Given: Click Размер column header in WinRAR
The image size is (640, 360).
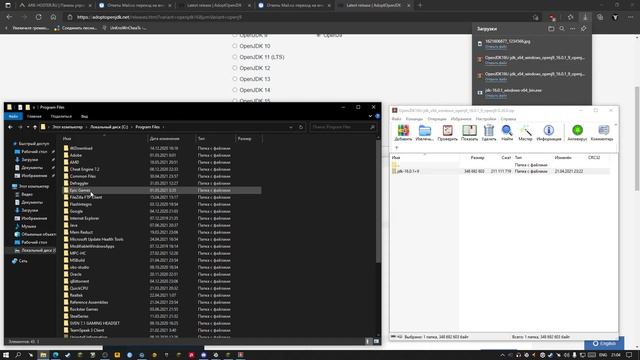Looking at the screenshot, I should (478, 158).
